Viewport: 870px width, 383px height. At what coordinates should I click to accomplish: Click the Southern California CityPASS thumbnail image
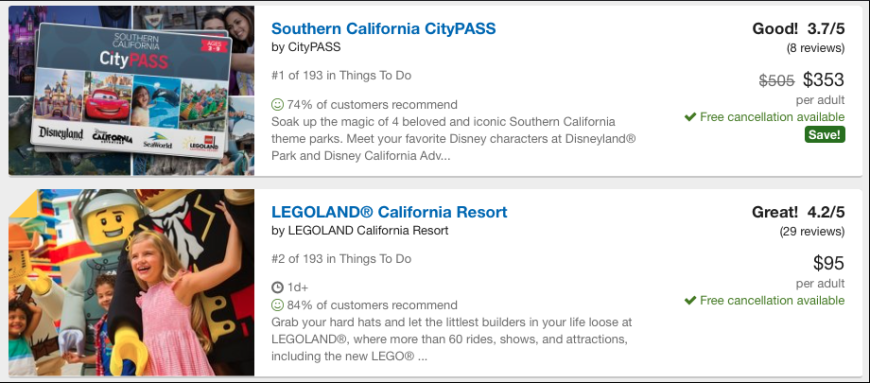click(131, 90)
